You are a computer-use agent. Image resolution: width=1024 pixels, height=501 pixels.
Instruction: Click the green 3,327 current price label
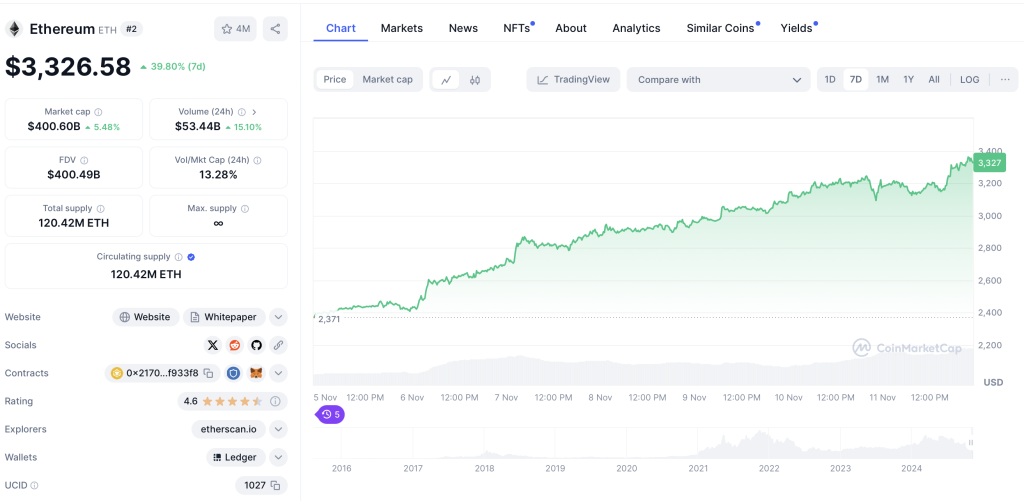pyautogui.click(x=989, y=163)
